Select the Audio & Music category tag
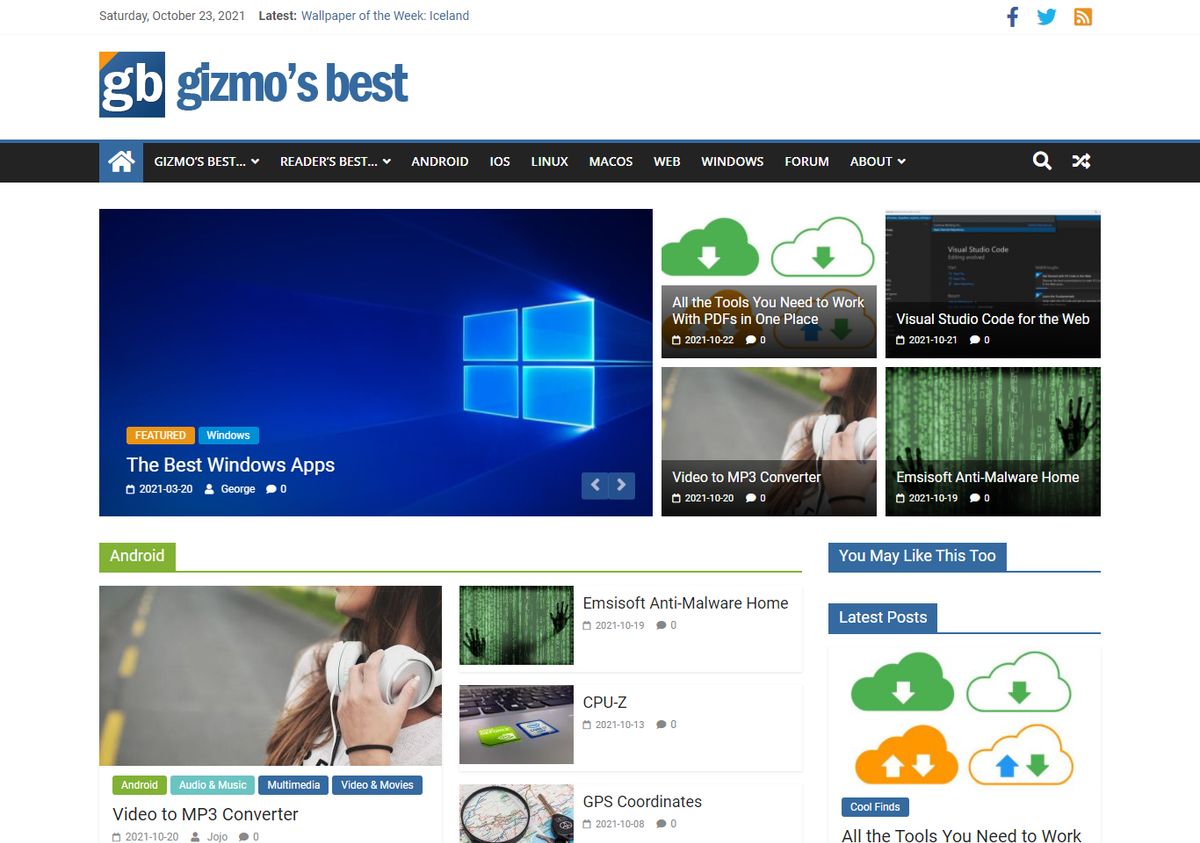This screenshot has width=1200, height=843. pos(212,785)
